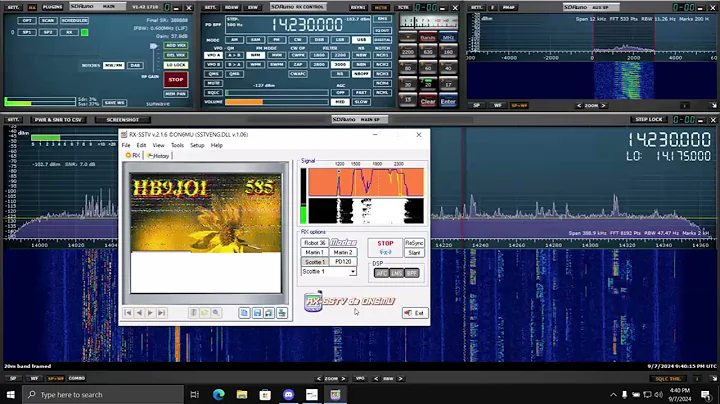Show hidden tray icons chevron
Image resolution: width=720 pixels, height=404 pixels.
tap(613, 394)
